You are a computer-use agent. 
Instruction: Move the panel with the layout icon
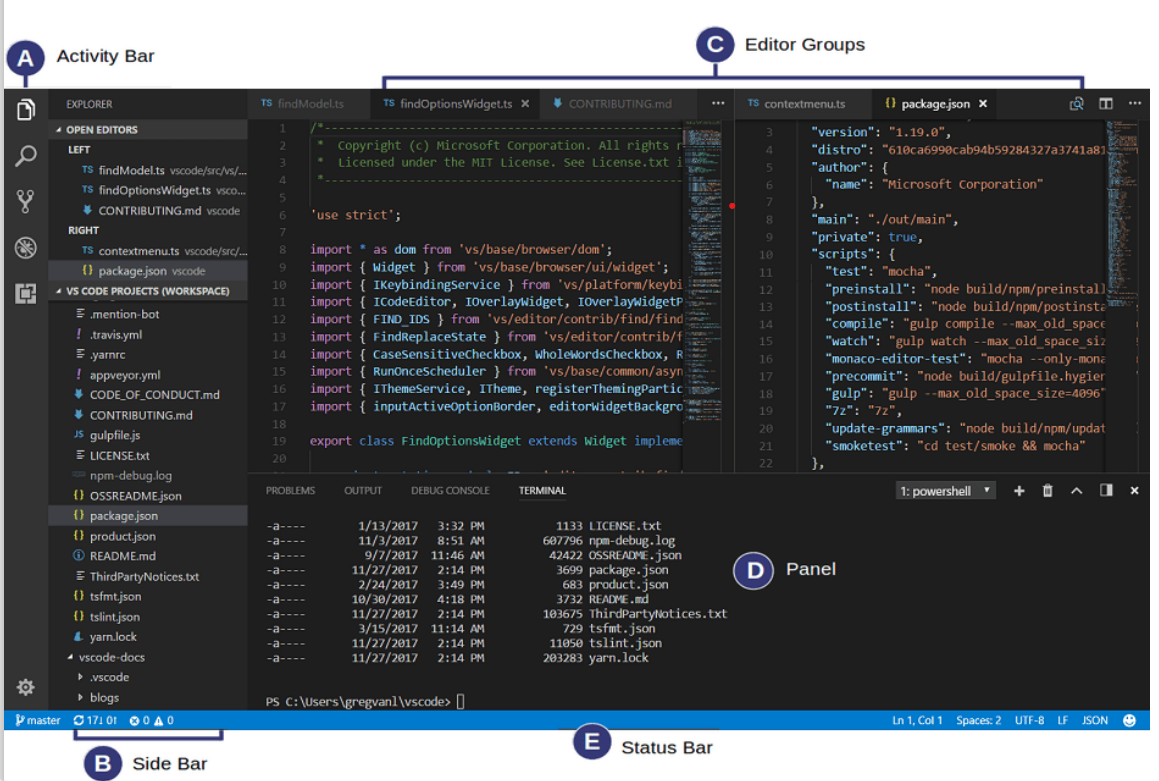tap(1106, 491)
